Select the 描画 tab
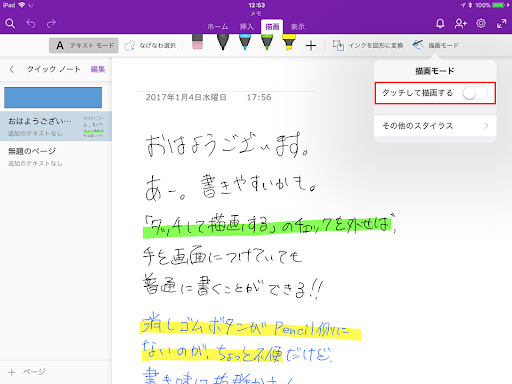Viewport: 512px width, 384px height. click(x=272, y=27)
